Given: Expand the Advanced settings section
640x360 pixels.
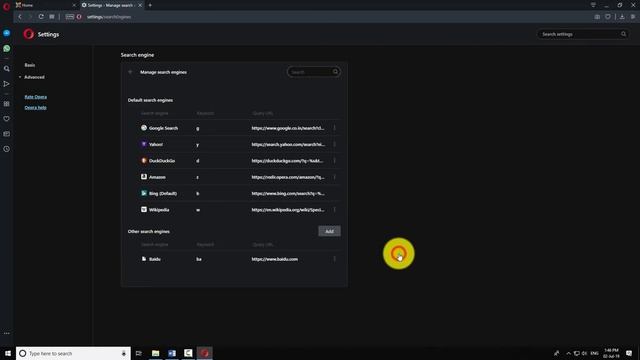Looking at the screenshot, I should tap(34, 77).
